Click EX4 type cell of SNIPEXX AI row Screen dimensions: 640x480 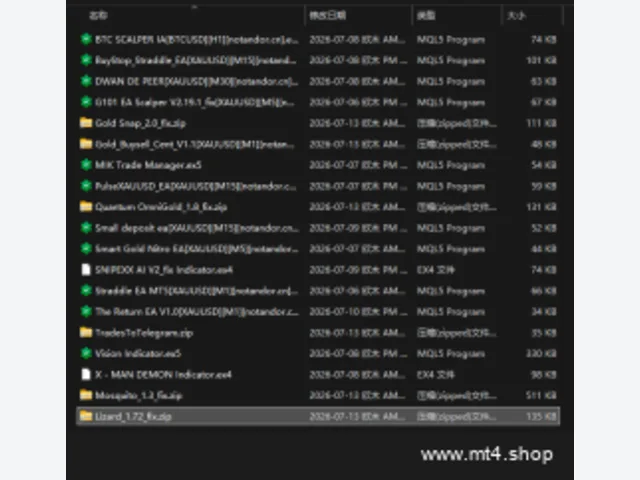click(x=436, y=270)
